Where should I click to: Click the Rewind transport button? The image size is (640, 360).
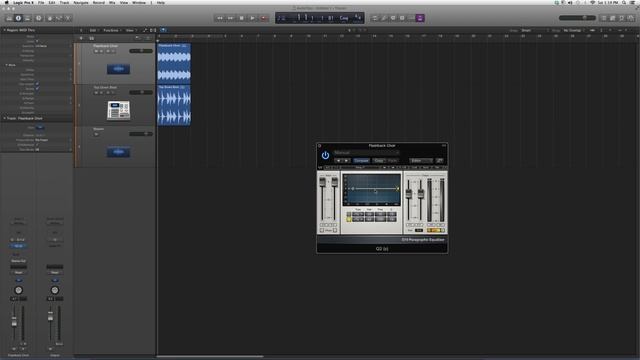pyautogui.click(x=220, y=18)
